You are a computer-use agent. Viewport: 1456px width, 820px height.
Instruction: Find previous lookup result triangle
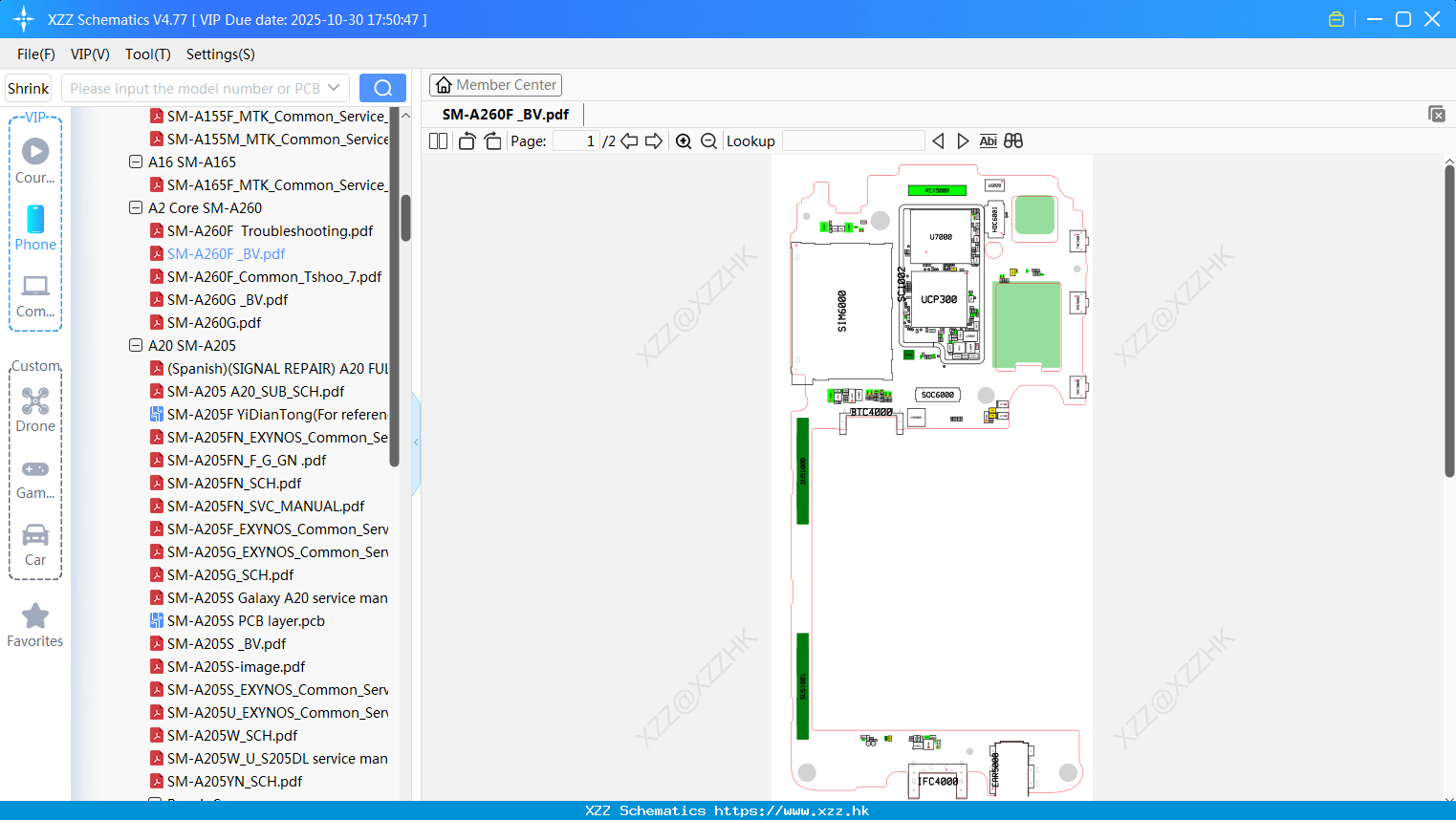click(938, 141)
